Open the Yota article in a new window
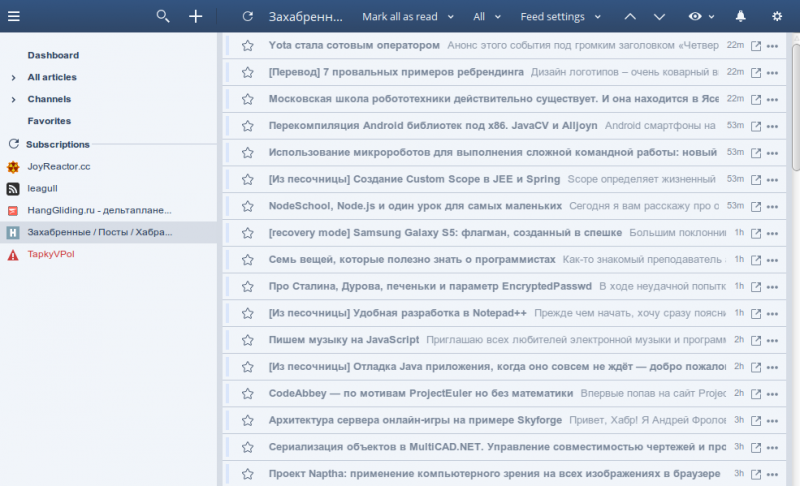800x486 pixels. point(756,45)
